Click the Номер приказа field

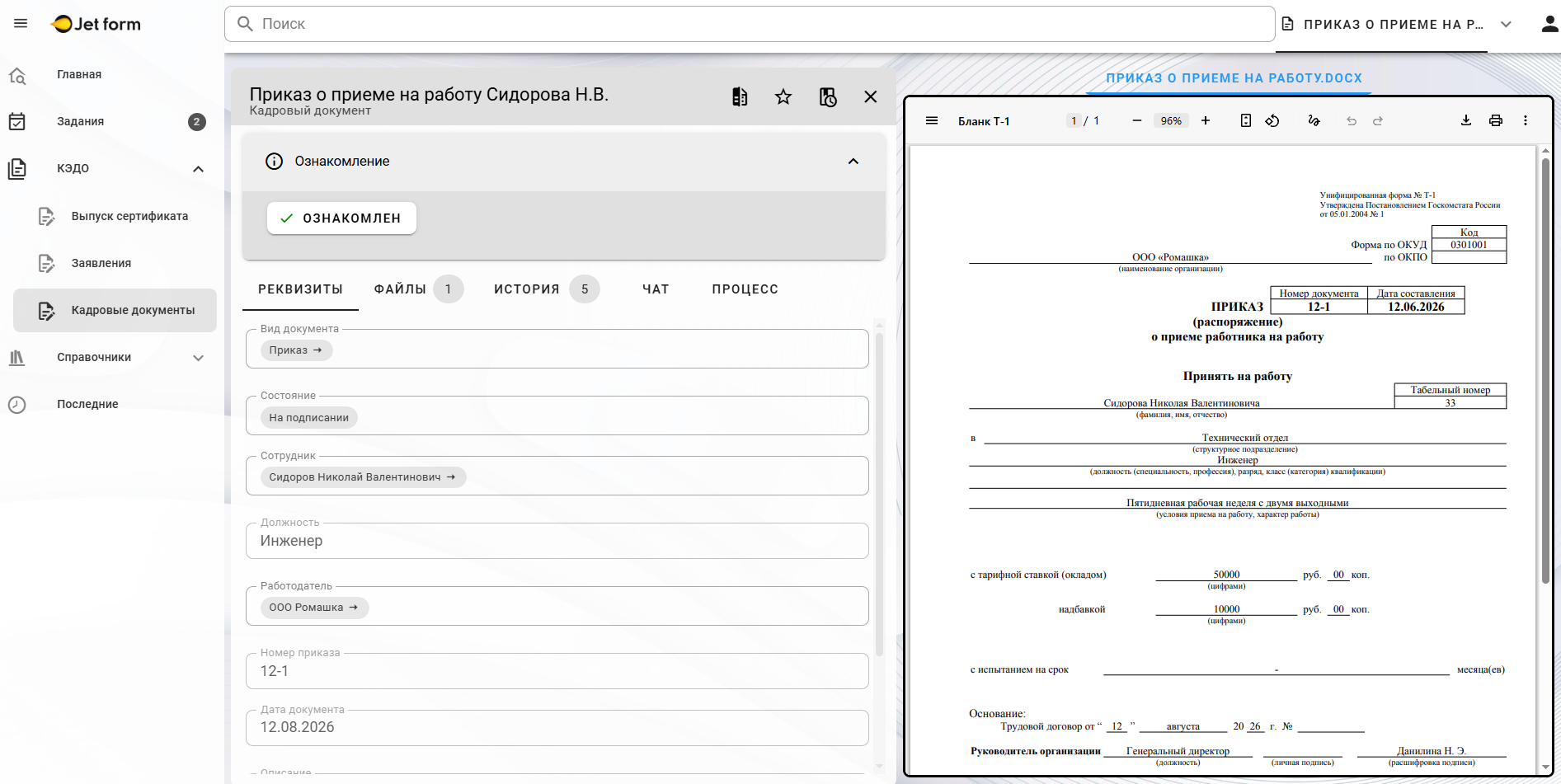pyautogui.click(x=557, y=671)
